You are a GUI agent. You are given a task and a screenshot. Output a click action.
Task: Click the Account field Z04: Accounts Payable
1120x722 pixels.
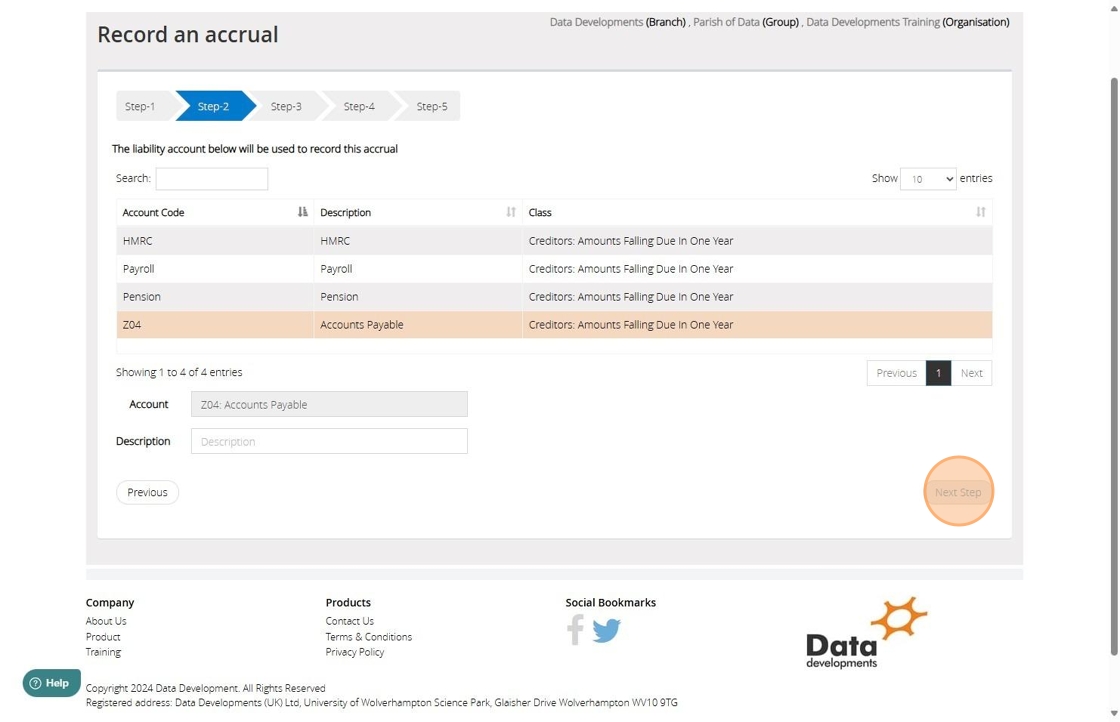(x=329, y=404)
